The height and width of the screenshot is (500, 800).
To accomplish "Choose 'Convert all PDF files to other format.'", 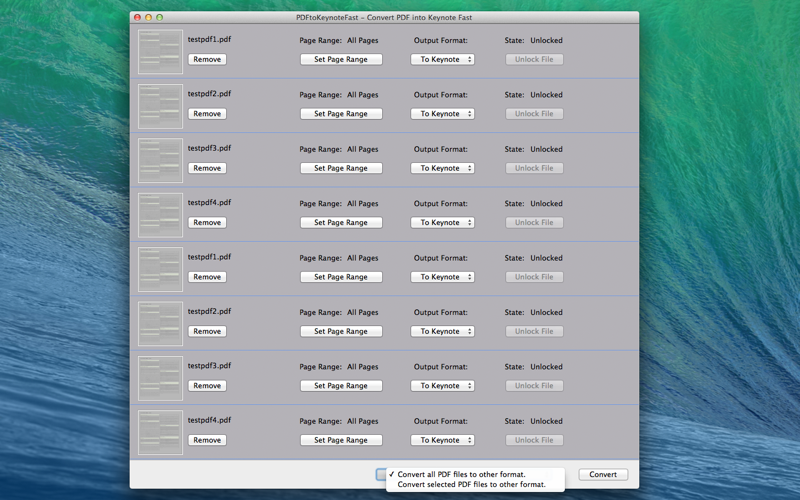I will pos(476,474).
